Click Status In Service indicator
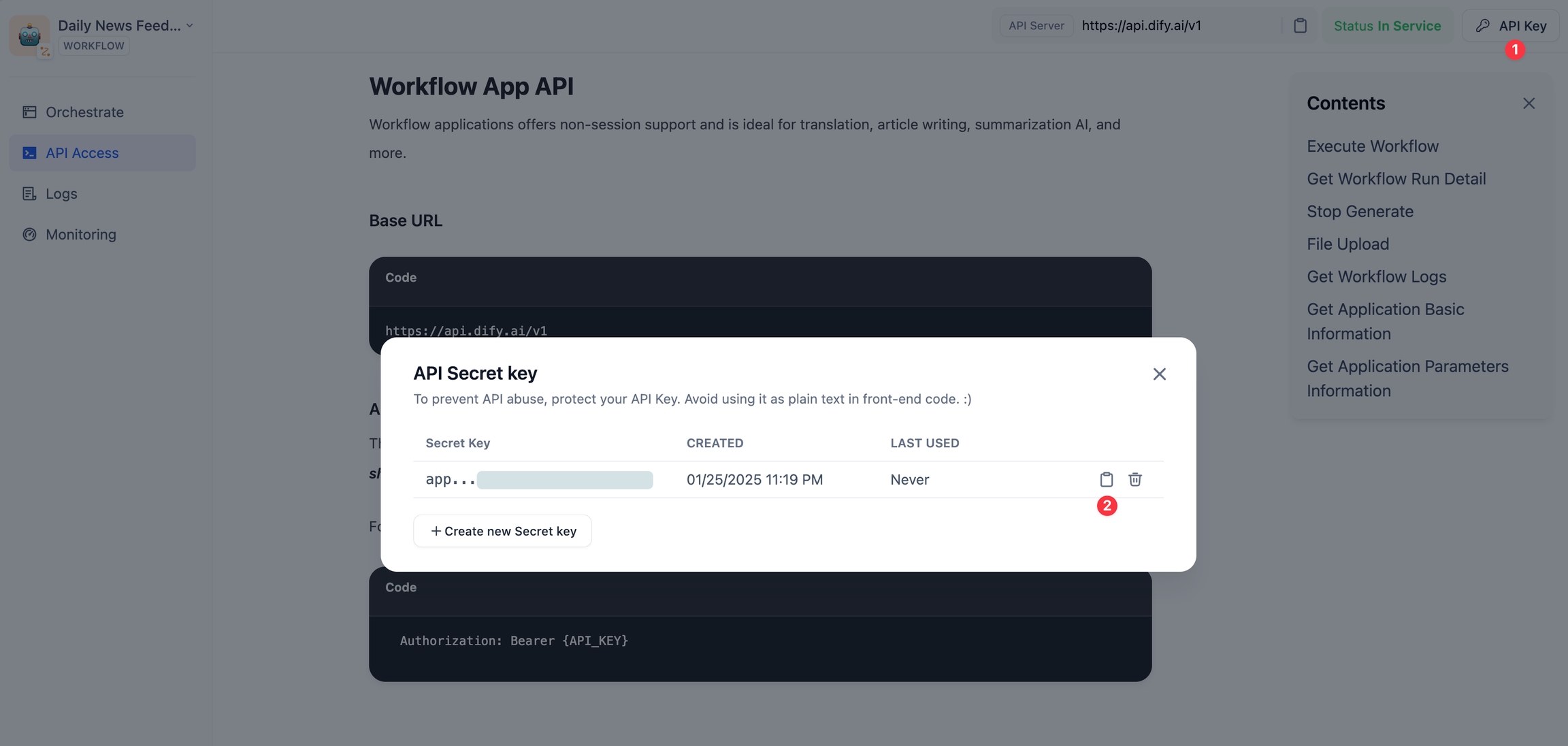This screenshot has height=746, width=1568. coord(1387,26)
